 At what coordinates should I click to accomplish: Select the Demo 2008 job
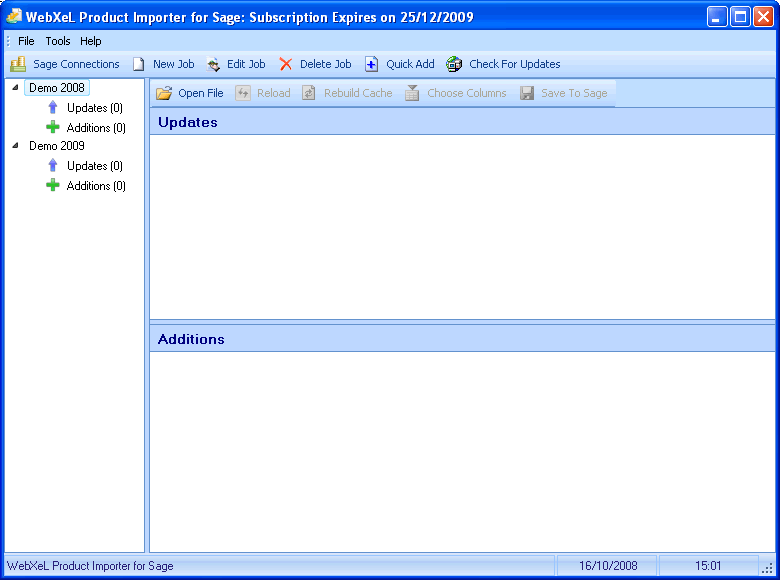point(57,88)
